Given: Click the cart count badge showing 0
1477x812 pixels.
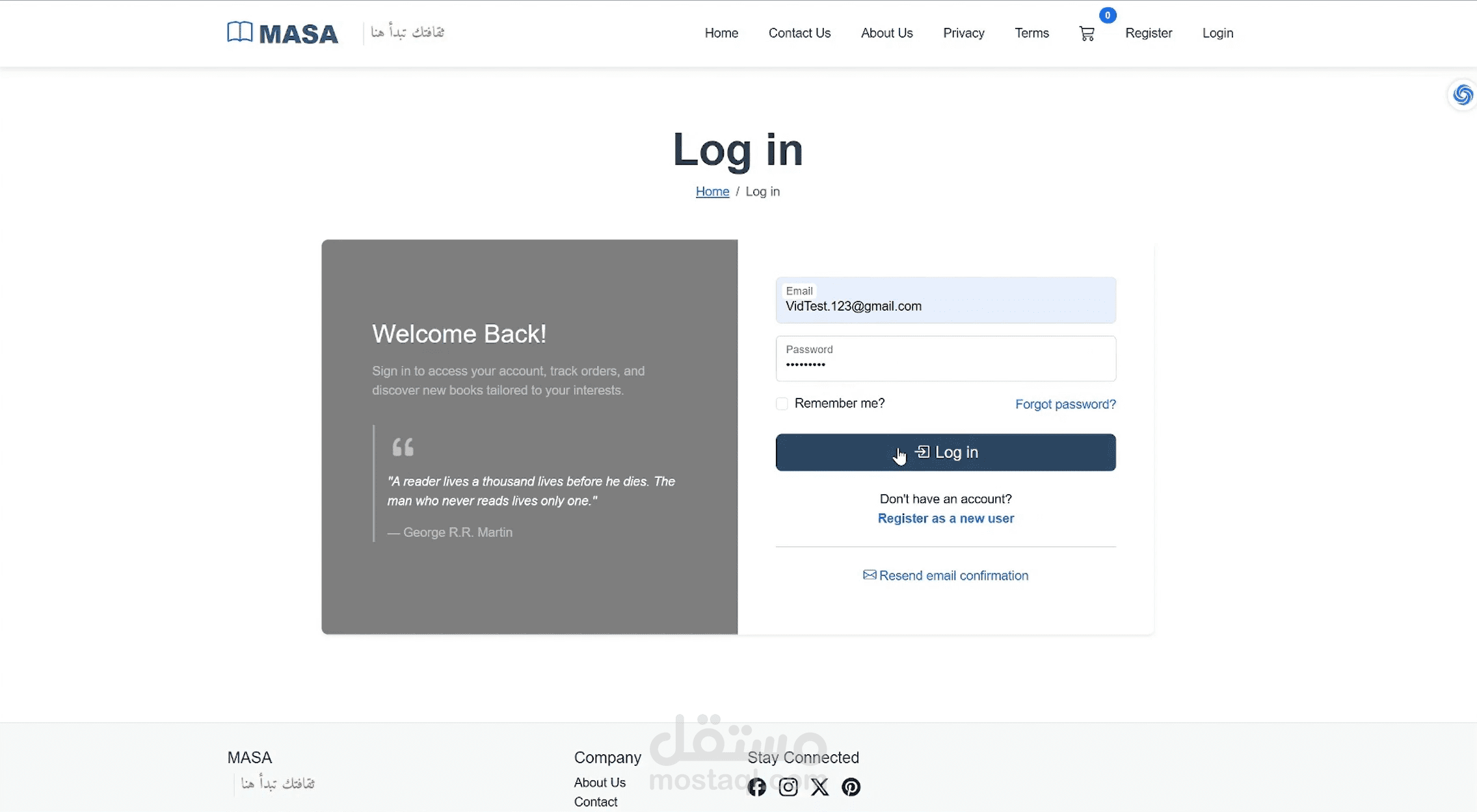Looking at the screenshot, I should (x=1107, y=15).
